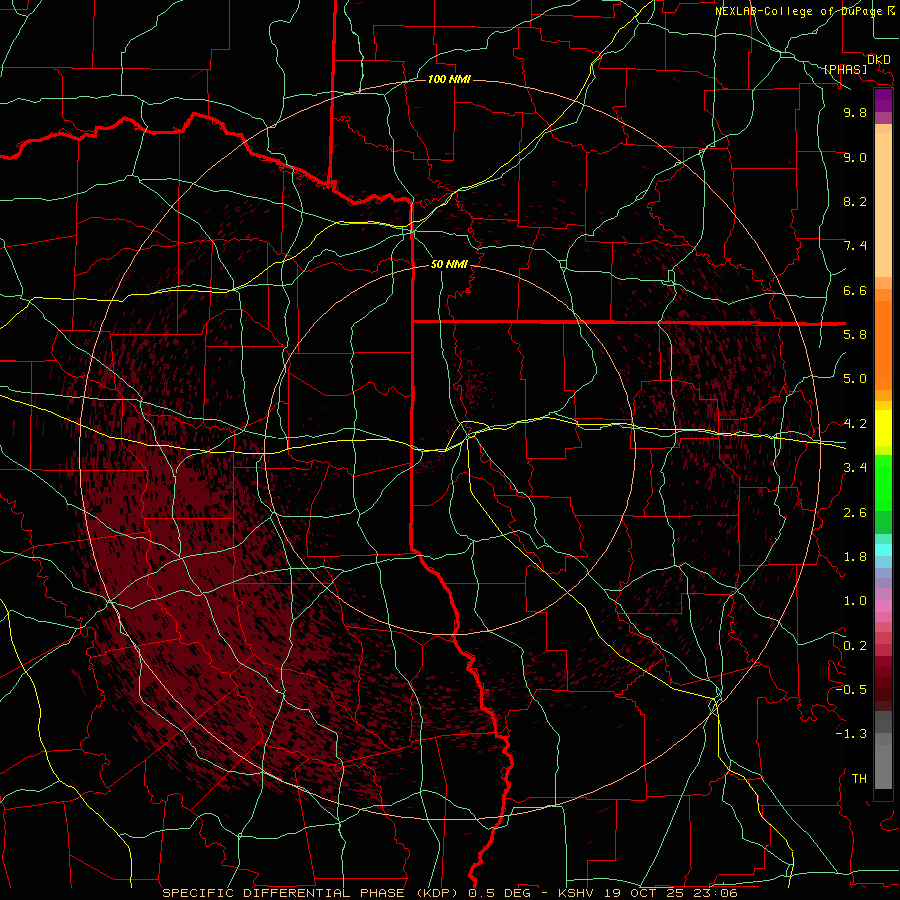Screen dimensions: 900x900
Task: Click the 7.4 scale value
Action: click(x=855, y=246)
